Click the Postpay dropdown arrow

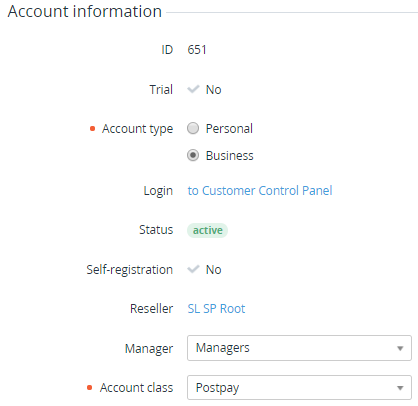[400, 388]
